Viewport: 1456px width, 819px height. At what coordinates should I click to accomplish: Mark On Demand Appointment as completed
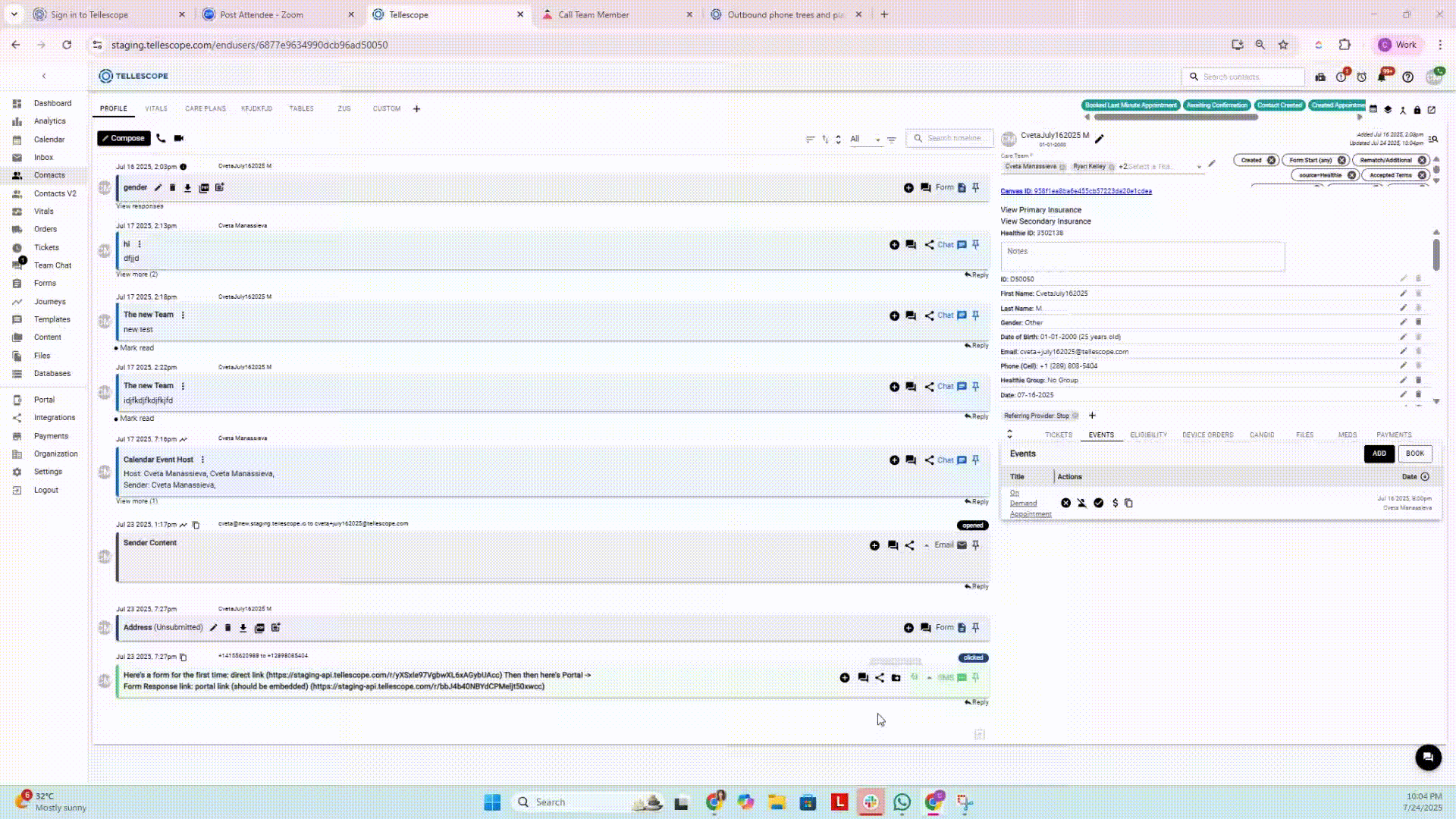click(1099, 503)
